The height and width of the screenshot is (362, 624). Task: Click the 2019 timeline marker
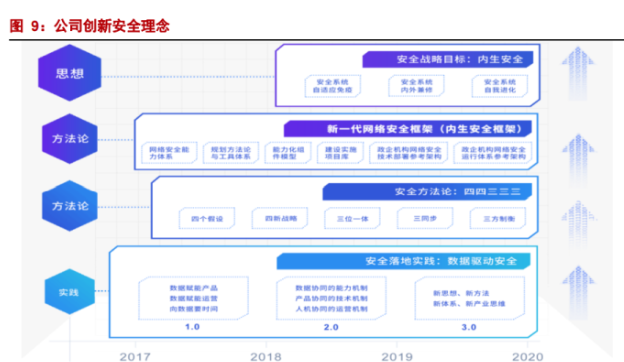tap(397, 356)
